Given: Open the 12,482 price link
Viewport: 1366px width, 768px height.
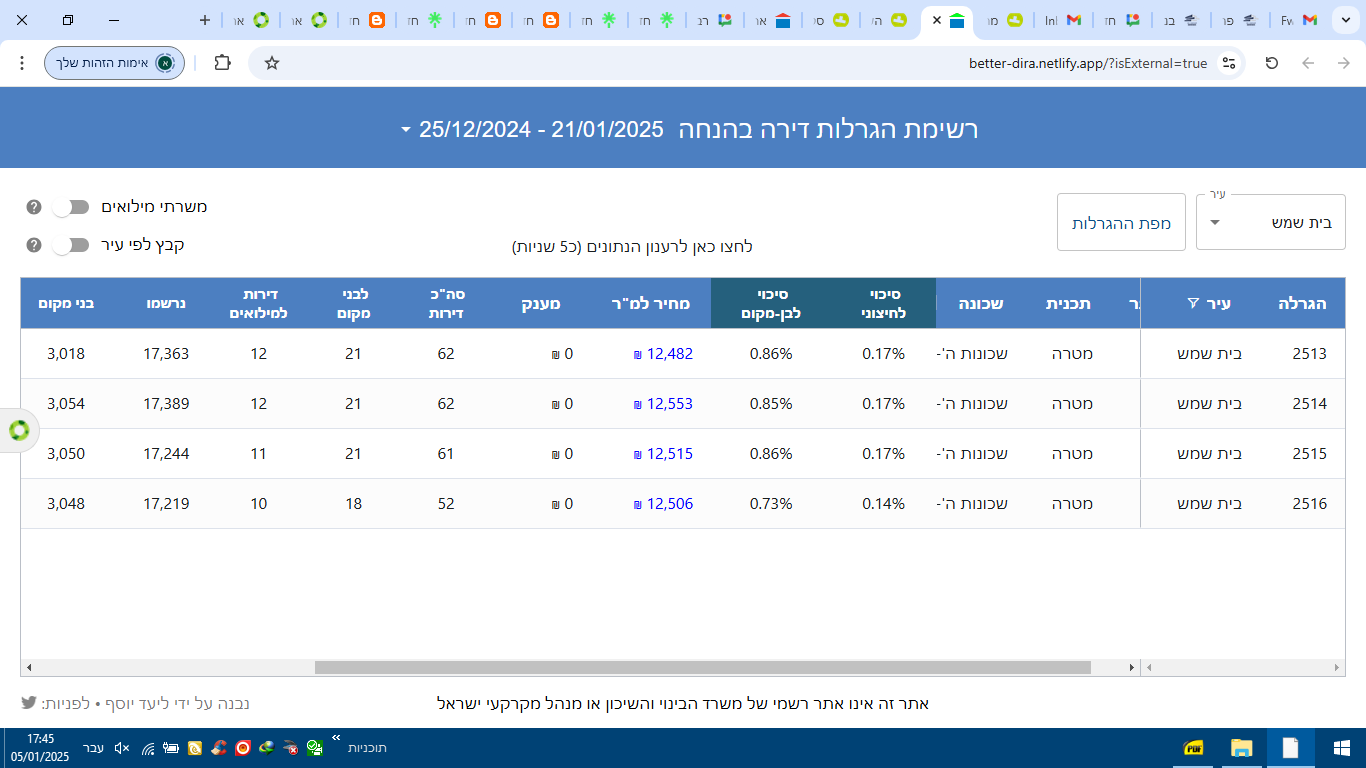Looking at the screenshot, I should (x=664, y=353).
